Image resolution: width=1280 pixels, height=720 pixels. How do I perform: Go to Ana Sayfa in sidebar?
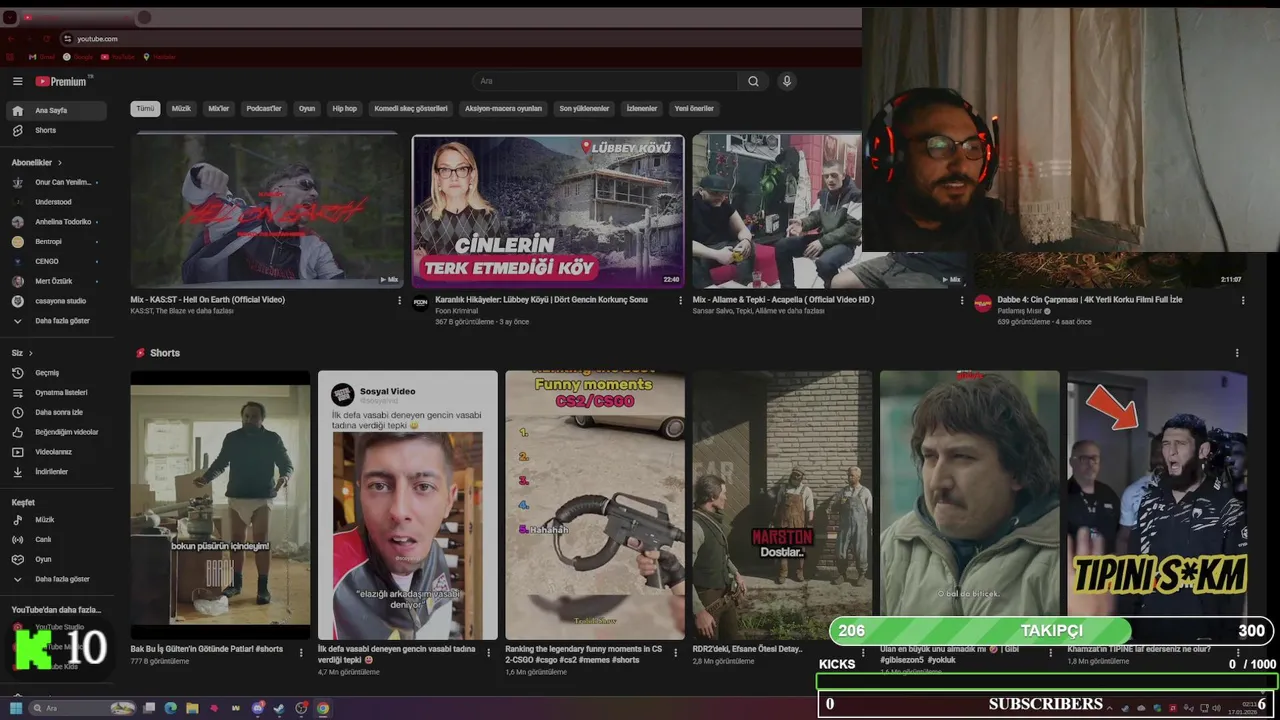coord(56,110)
